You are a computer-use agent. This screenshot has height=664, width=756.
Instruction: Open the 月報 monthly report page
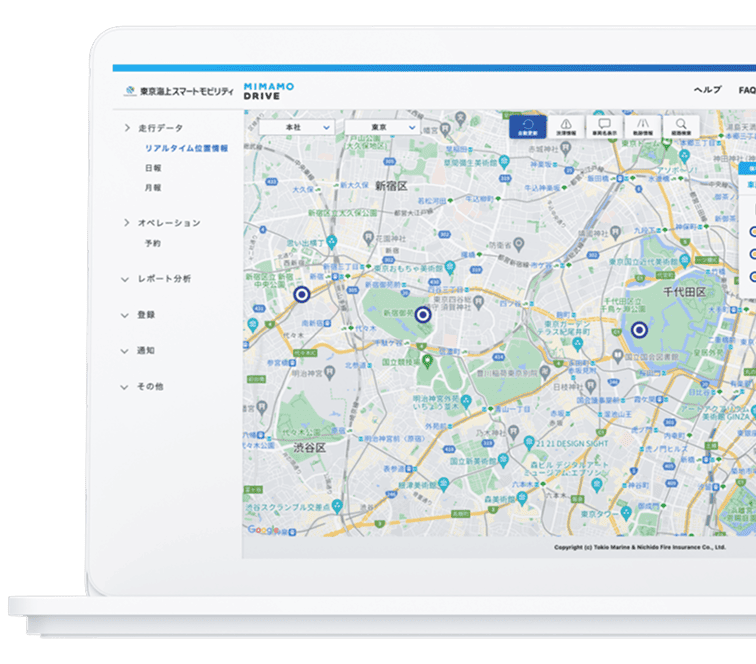[153, 188]
